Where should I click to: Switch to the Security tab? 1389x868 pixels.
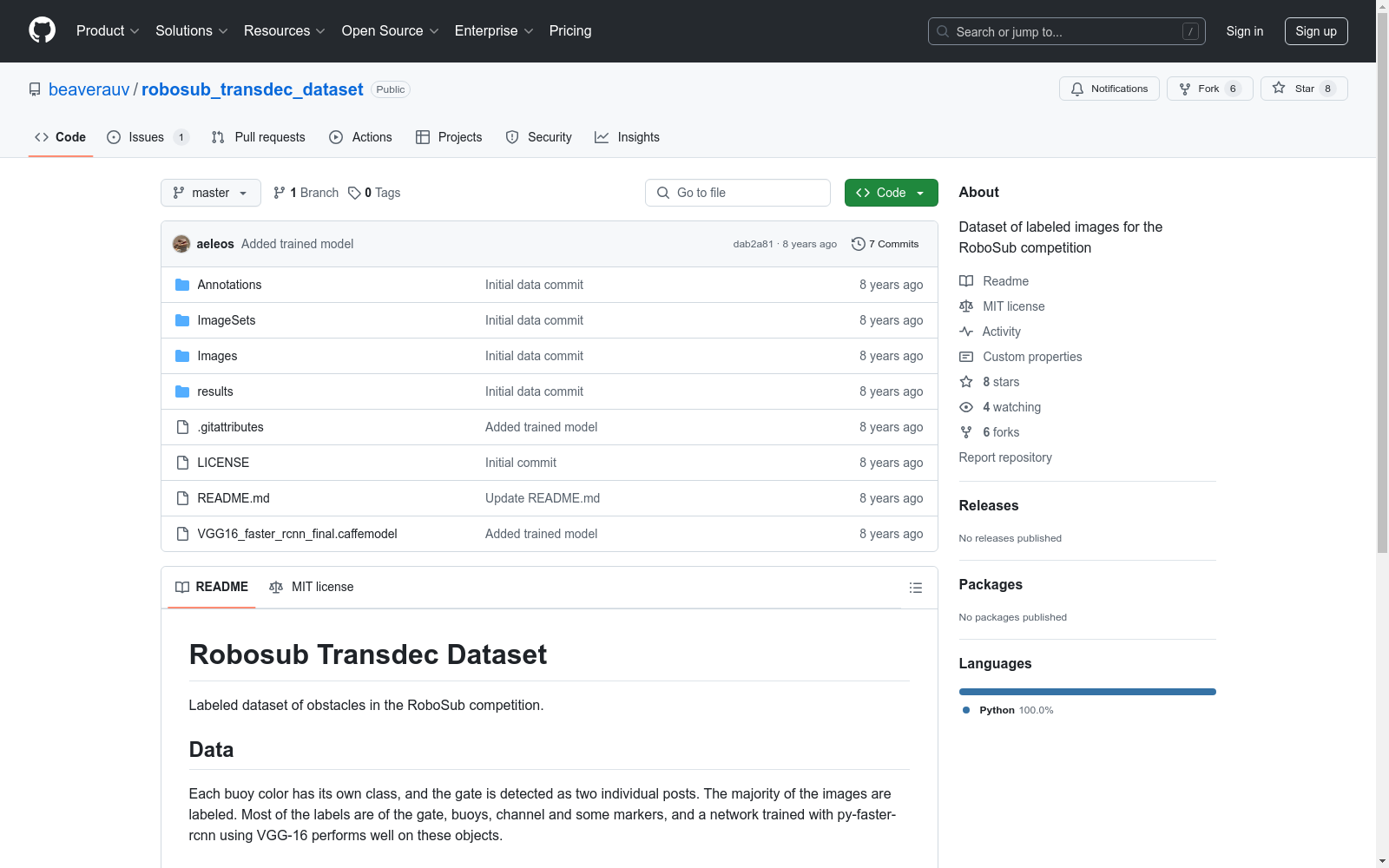(x=539, y=137)
